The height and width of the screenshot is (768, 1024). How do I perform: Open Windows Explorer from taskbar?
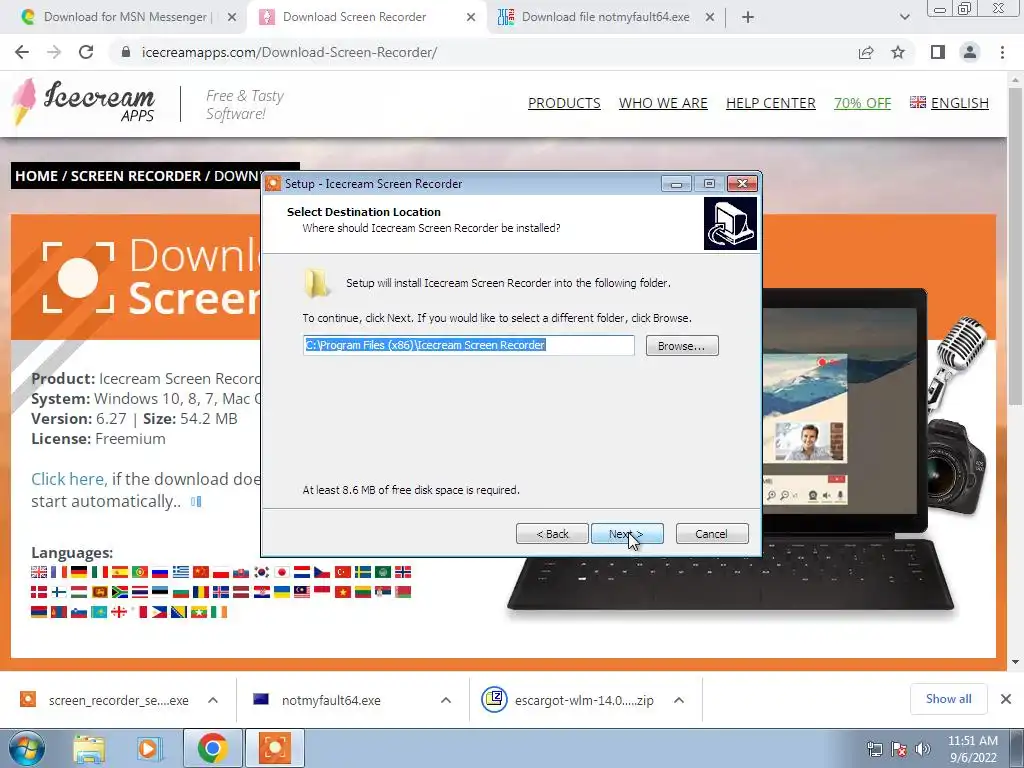tap(89, 748)
